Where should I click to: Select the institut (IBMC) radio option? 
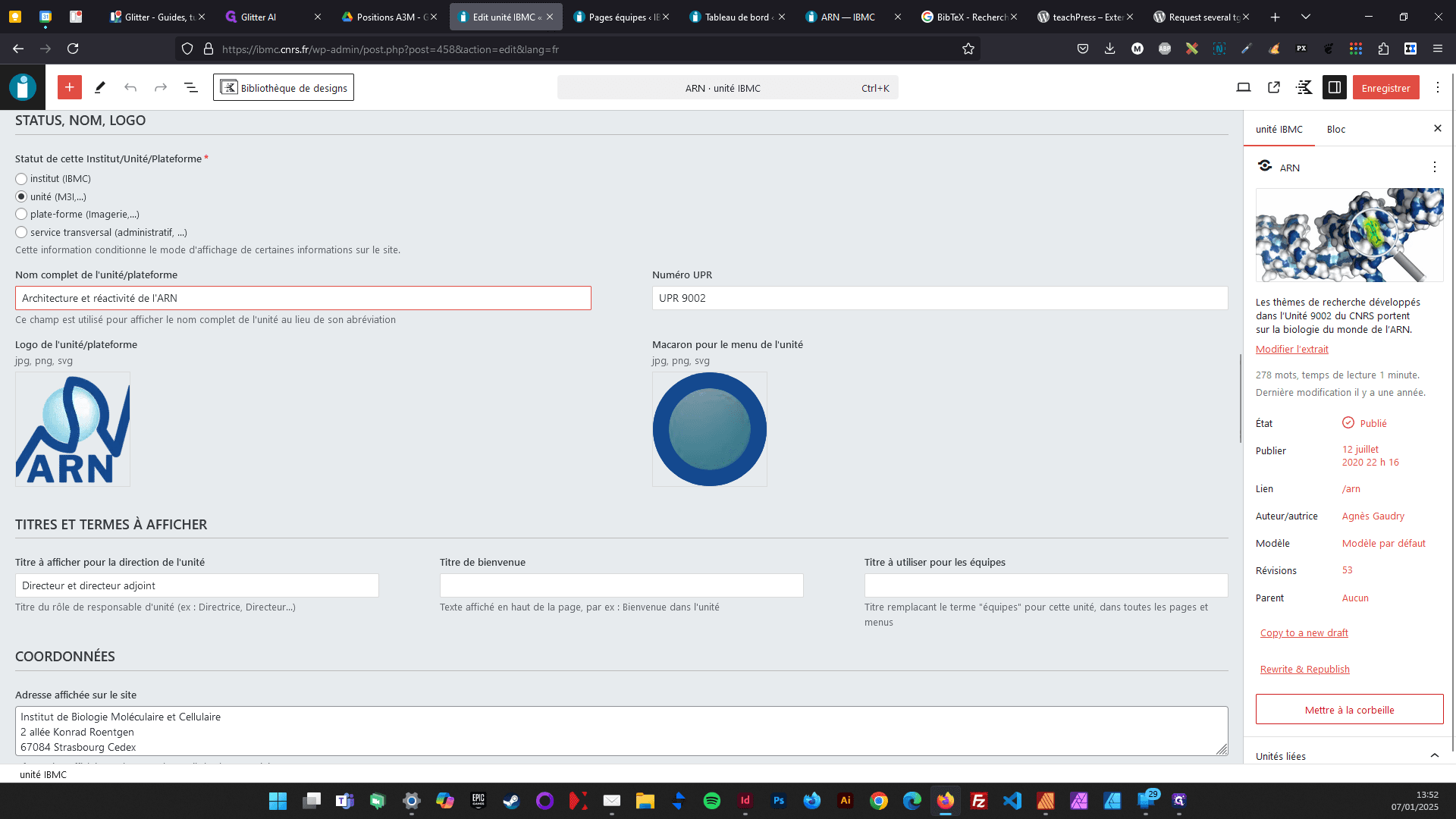pyautogui.click(x=21, y=179)
